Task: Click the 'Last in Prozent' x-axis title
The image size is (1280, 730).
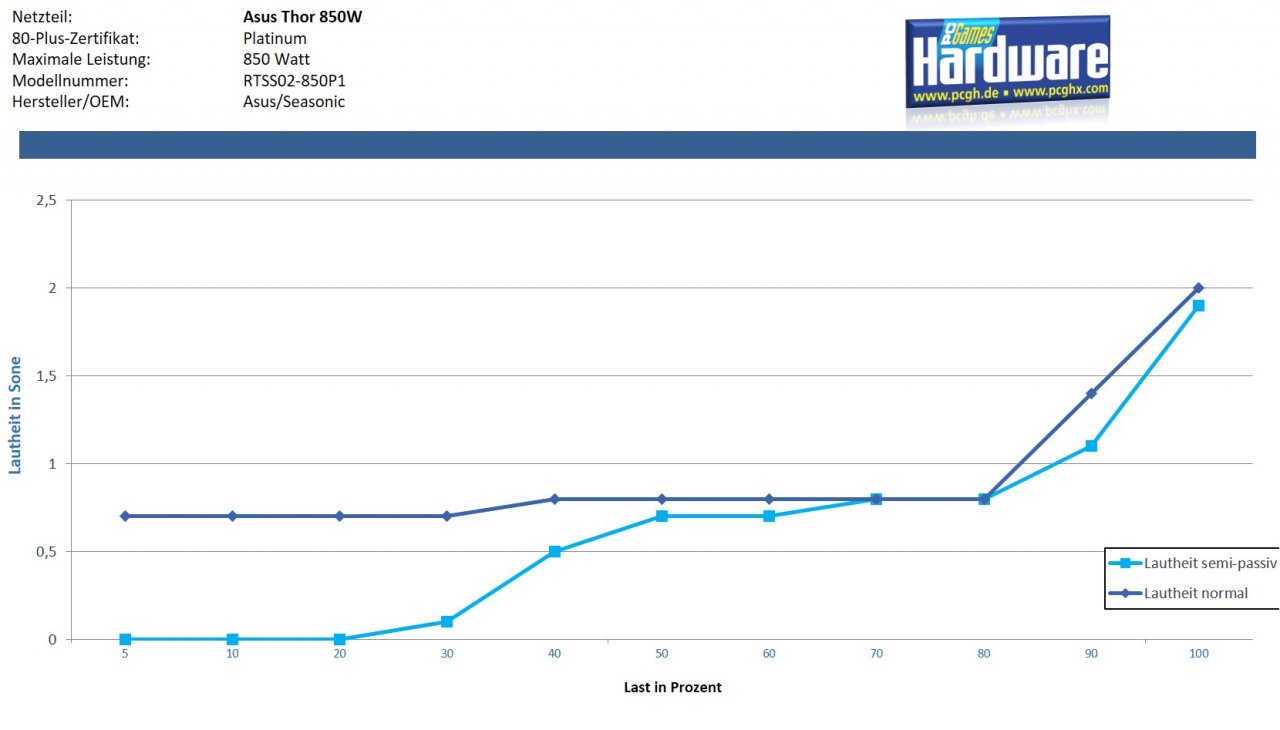Action: 672,687
